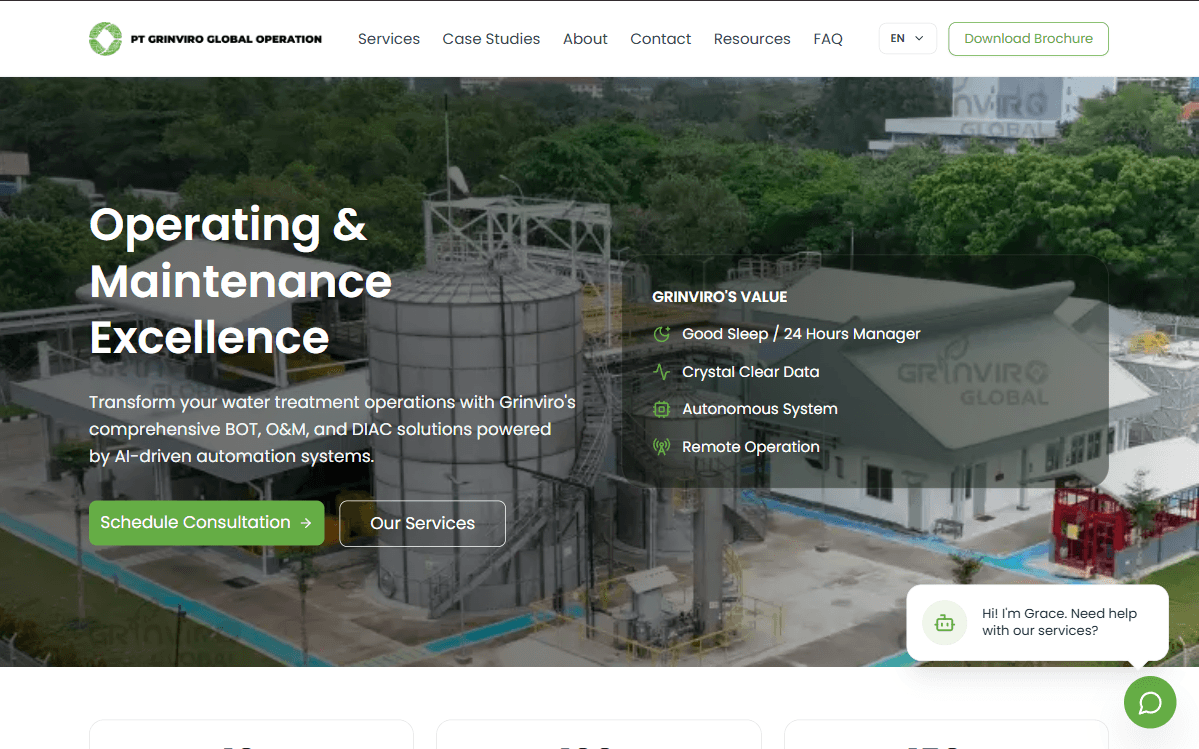Click PT Grinviro Global Operation brand text
This screenshot has width=1199, height=749.
(x=226, y=39)
